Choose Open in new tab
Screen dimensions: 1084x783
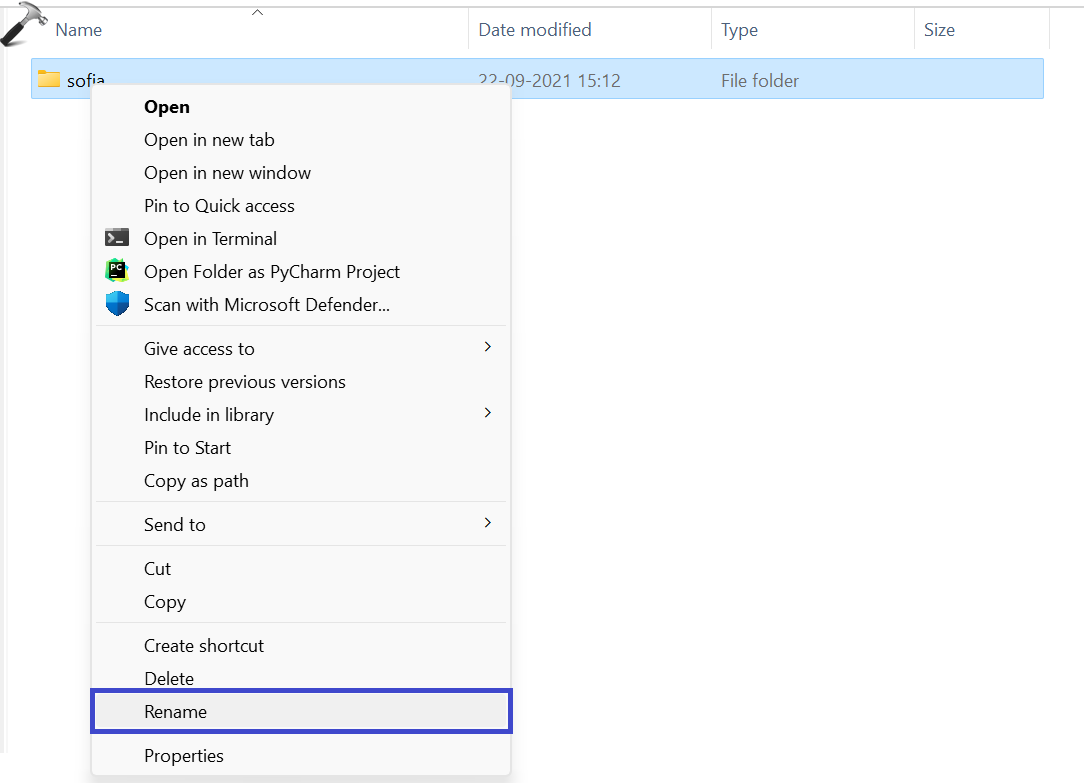pos(209,140)
